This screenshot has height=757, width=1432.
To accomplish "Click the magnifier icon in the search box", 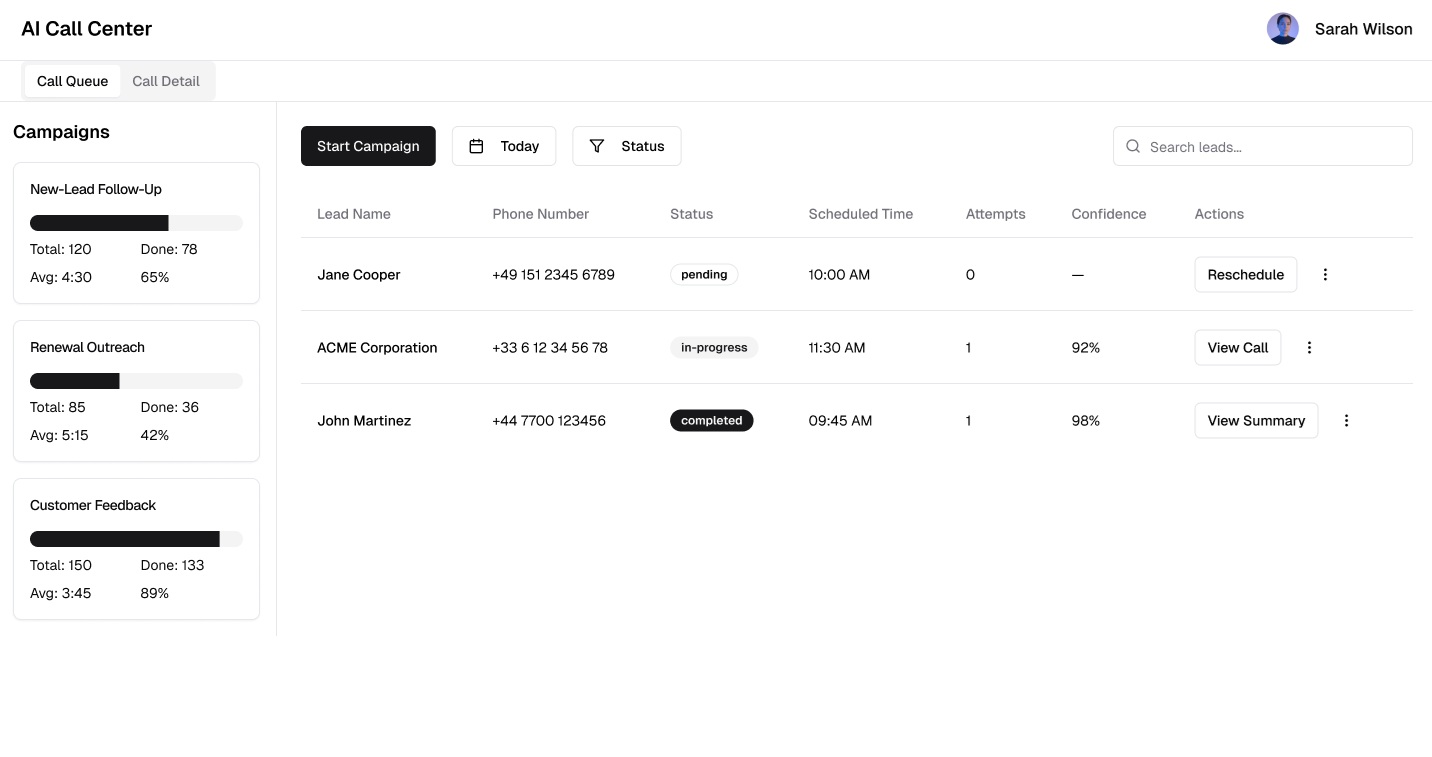I will pos(1133,146).
